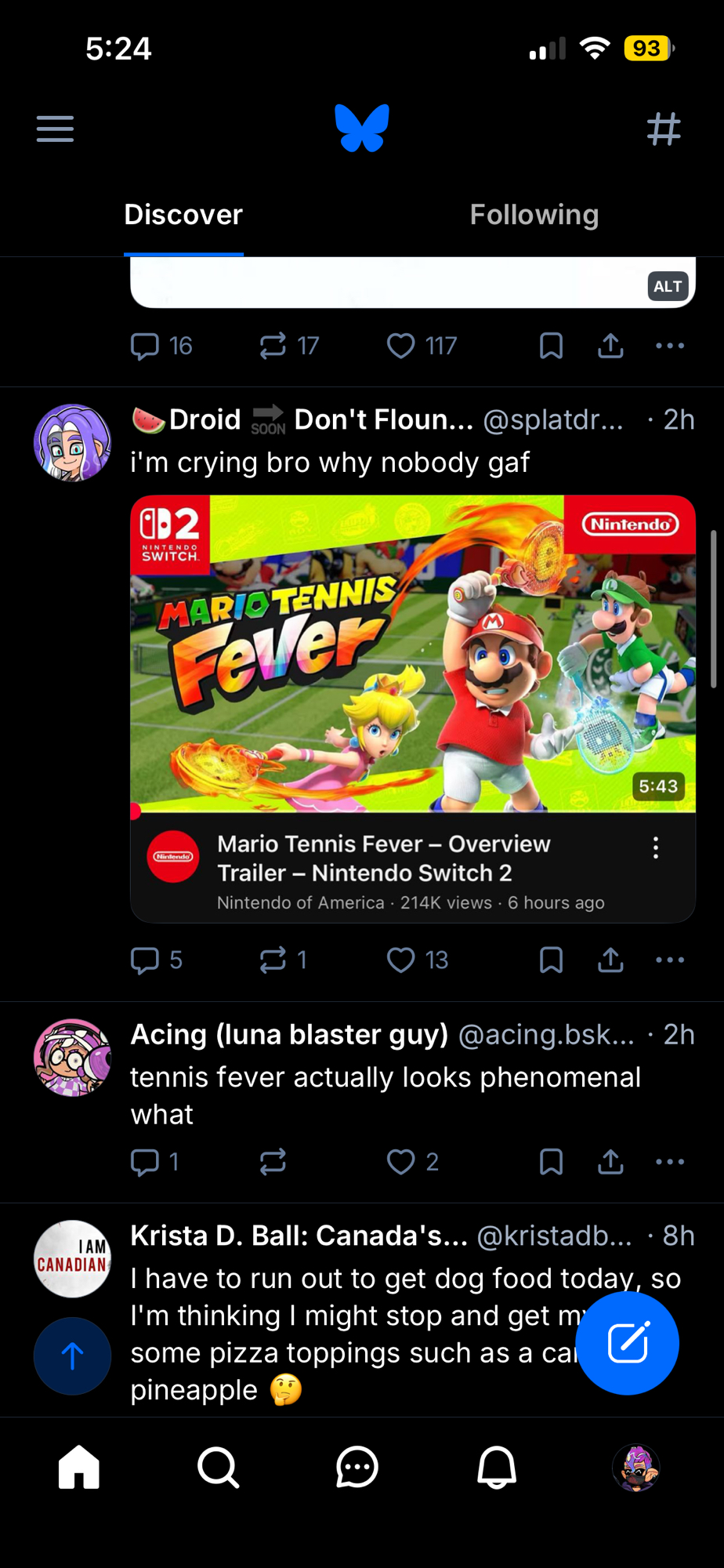Like the Droid Mario Tennis post
Viewport: 724px width, 1568px height.
tap(401, 960)
